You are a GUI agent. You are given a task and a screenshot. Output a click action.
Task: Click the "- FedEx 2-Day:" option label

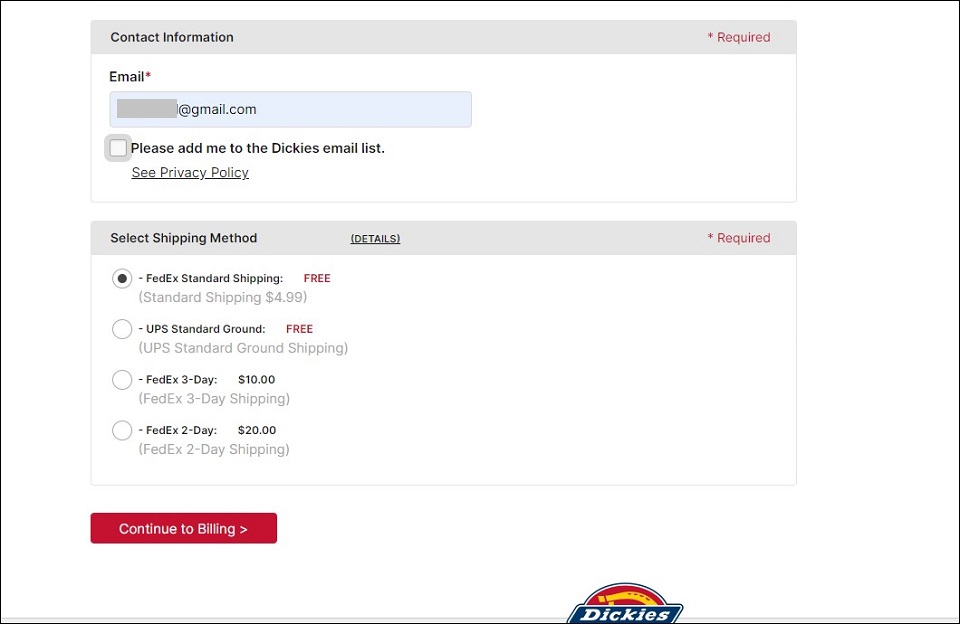click(178, 430)
